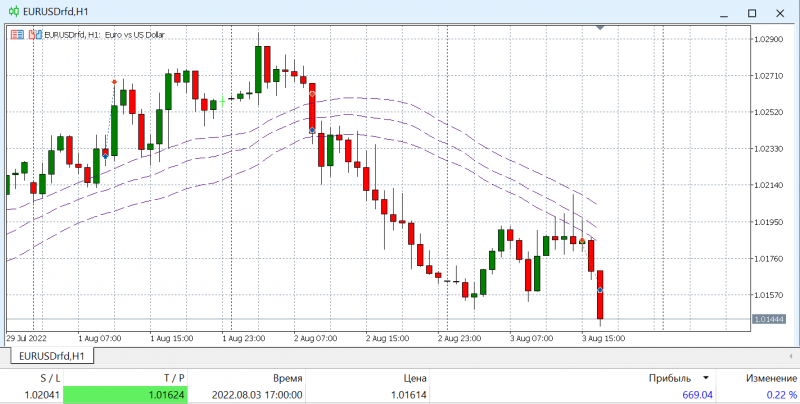Click orange entry marker near 3 Aug 15:00
This screenshot has height=404, width=800.
[582, 240]
